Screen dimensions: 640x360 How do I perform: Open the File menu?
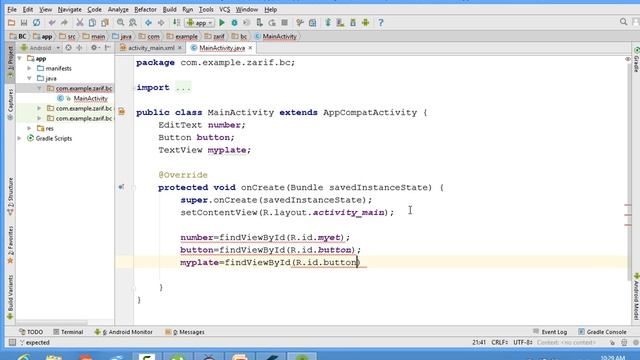coord(12,9)
